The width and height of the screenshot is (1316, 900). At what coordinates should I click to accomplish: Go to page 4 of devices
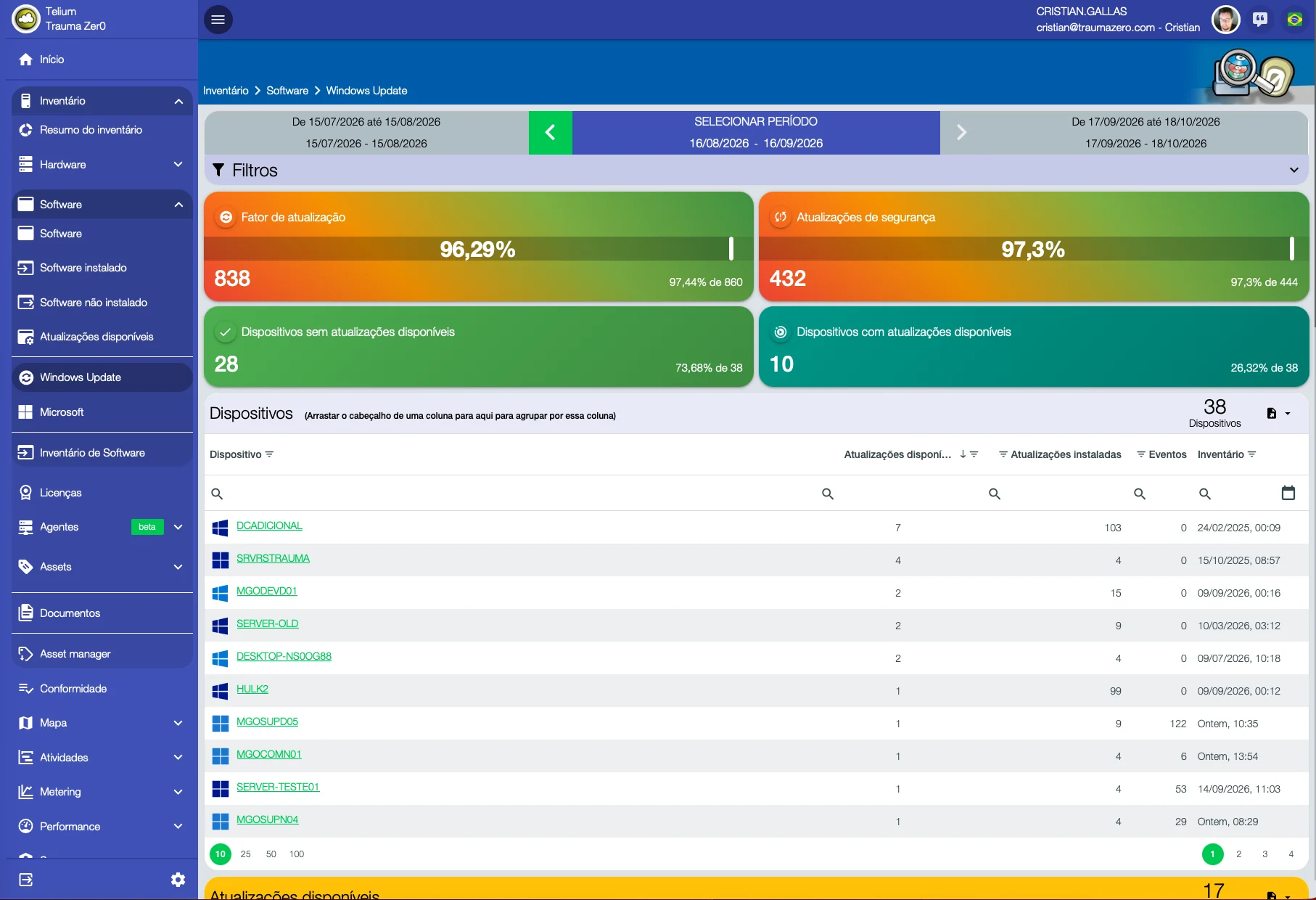point(1291,854)
